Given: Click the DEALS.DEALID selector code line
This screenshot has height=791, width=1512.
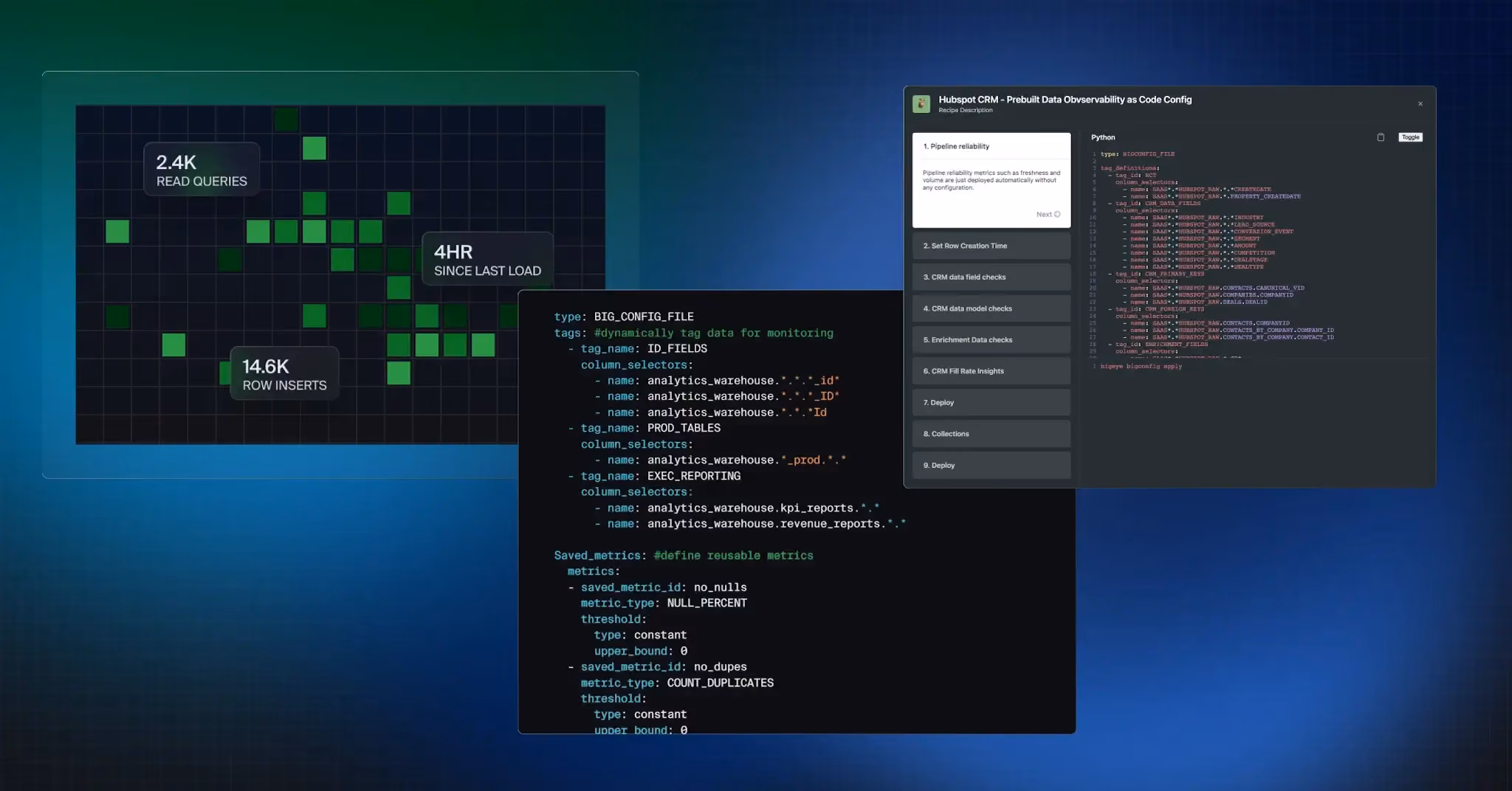Looking at the screenshot, I should tap(1195, 303).
